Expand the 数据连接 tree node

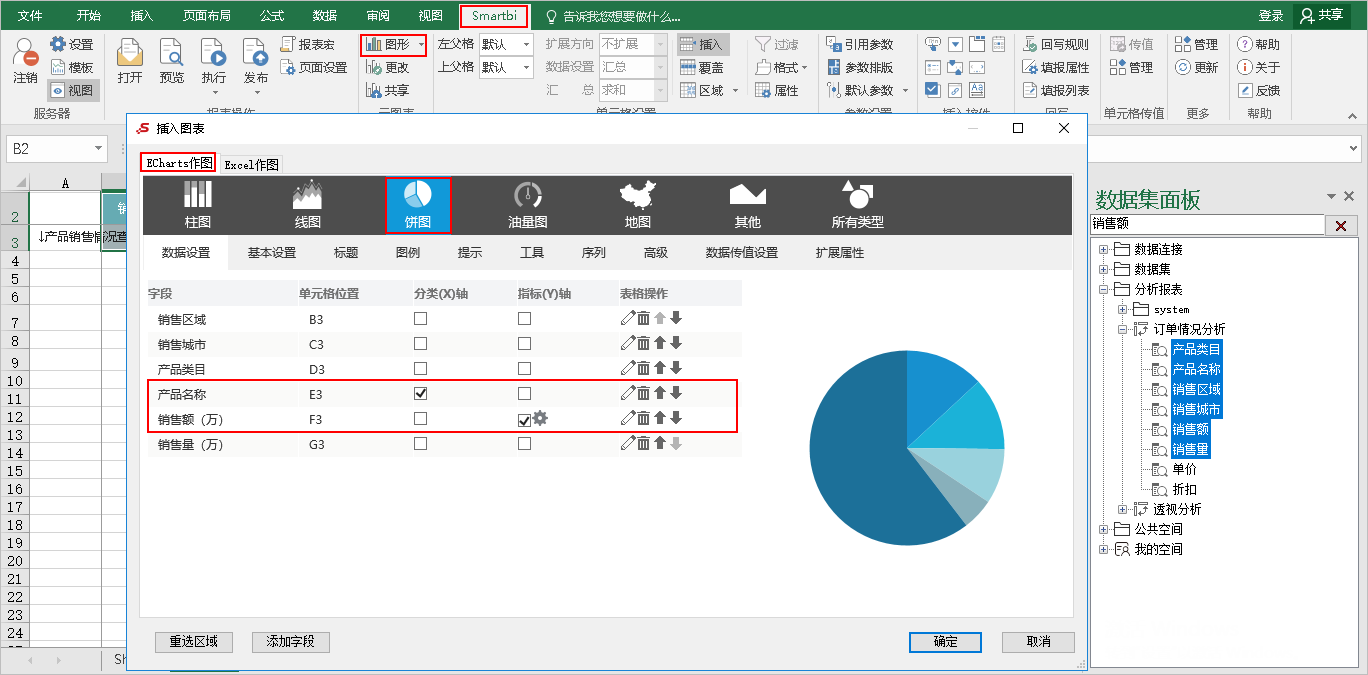(x=1104, y=249)
